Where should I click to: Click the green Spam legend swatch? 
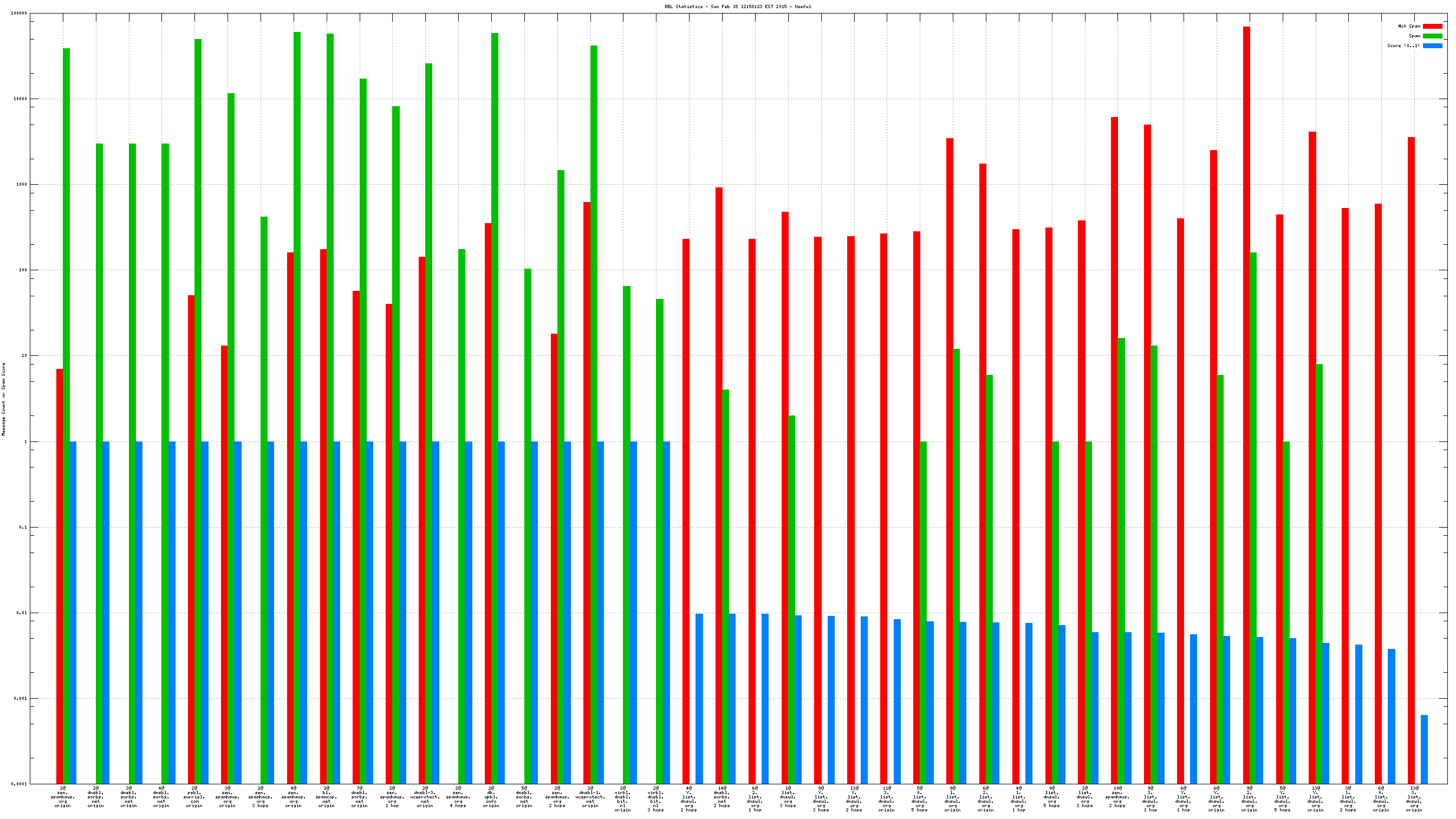[x=1432, y=36]
